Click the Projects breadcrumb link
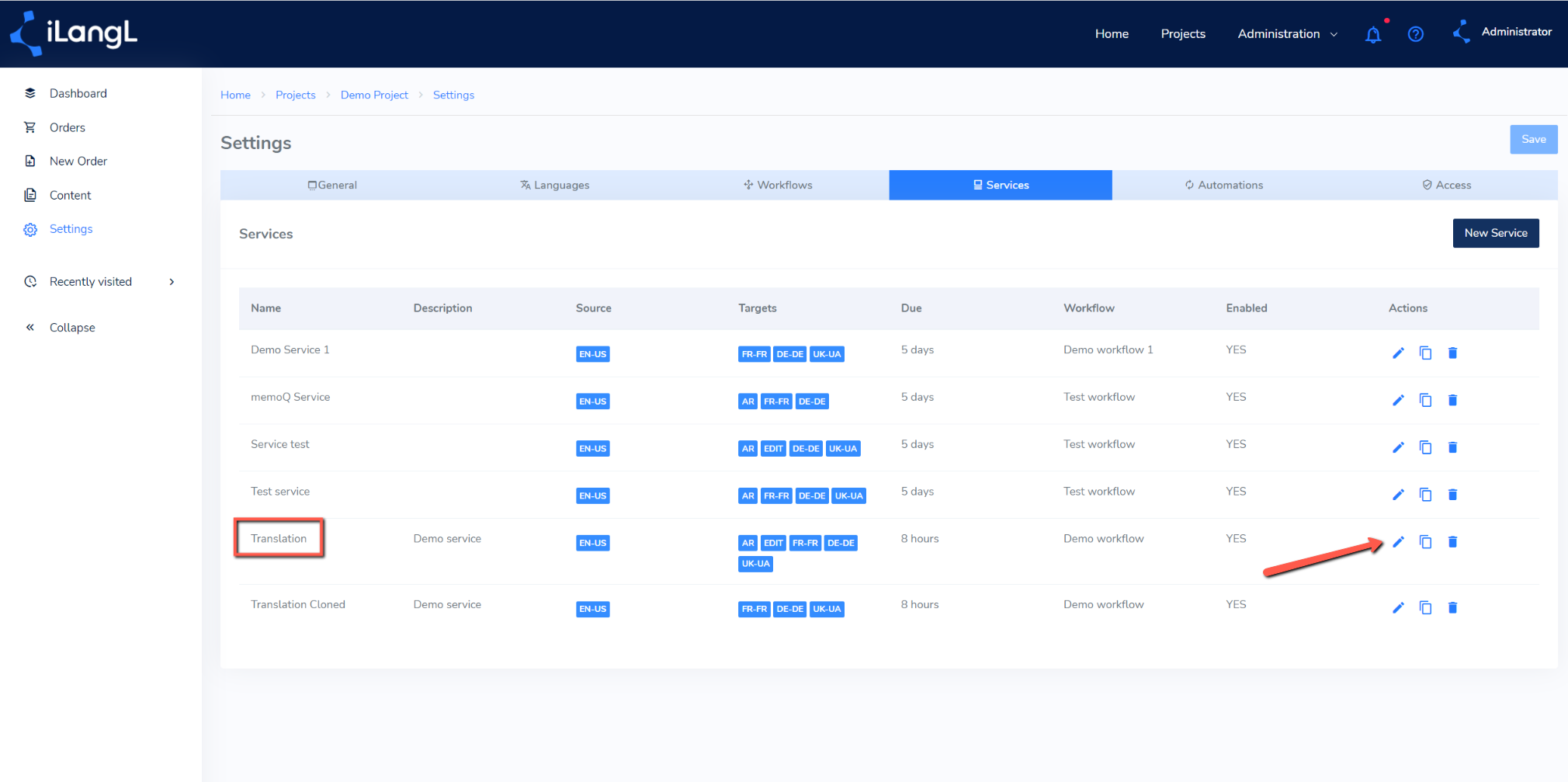 [x=295, y=95]
